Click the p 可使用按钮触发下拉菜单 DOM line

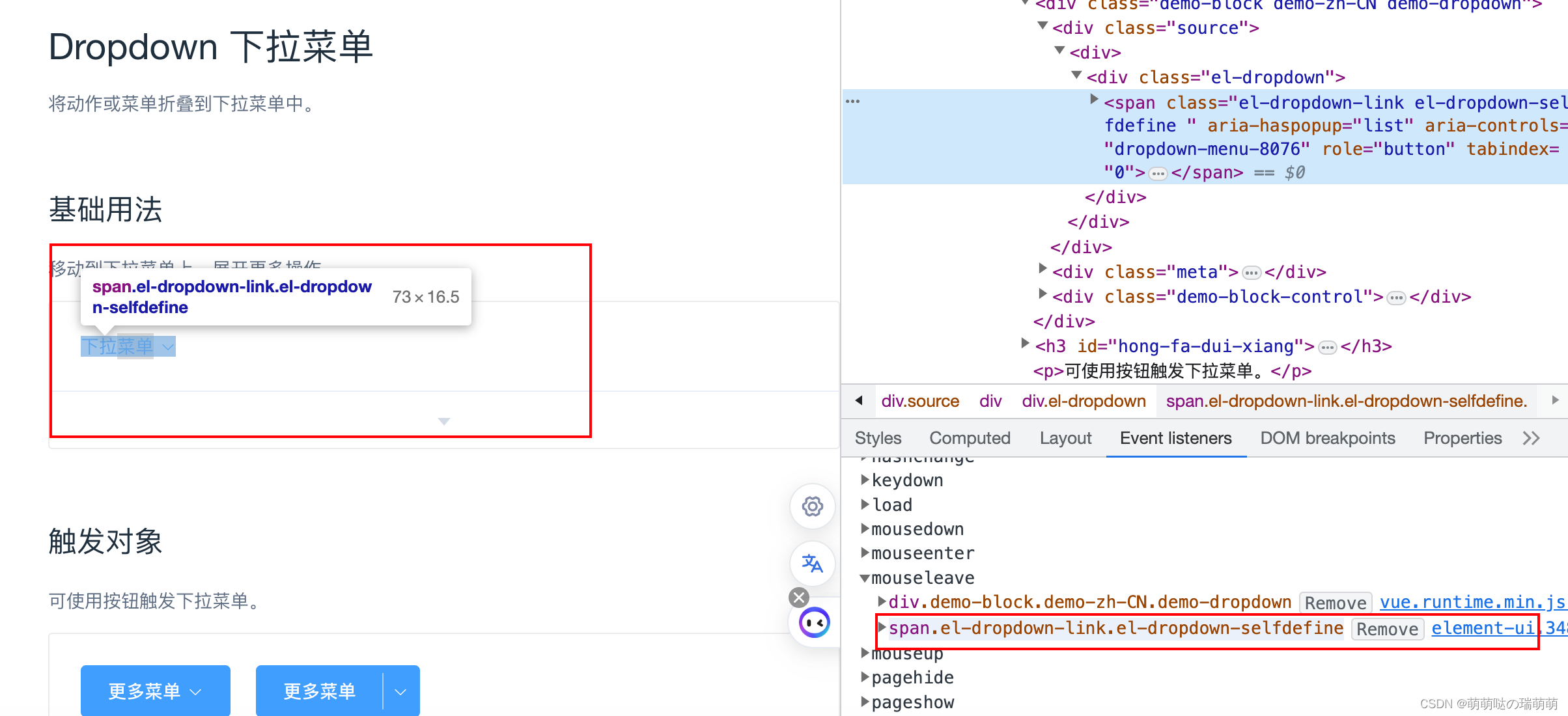1172,371
